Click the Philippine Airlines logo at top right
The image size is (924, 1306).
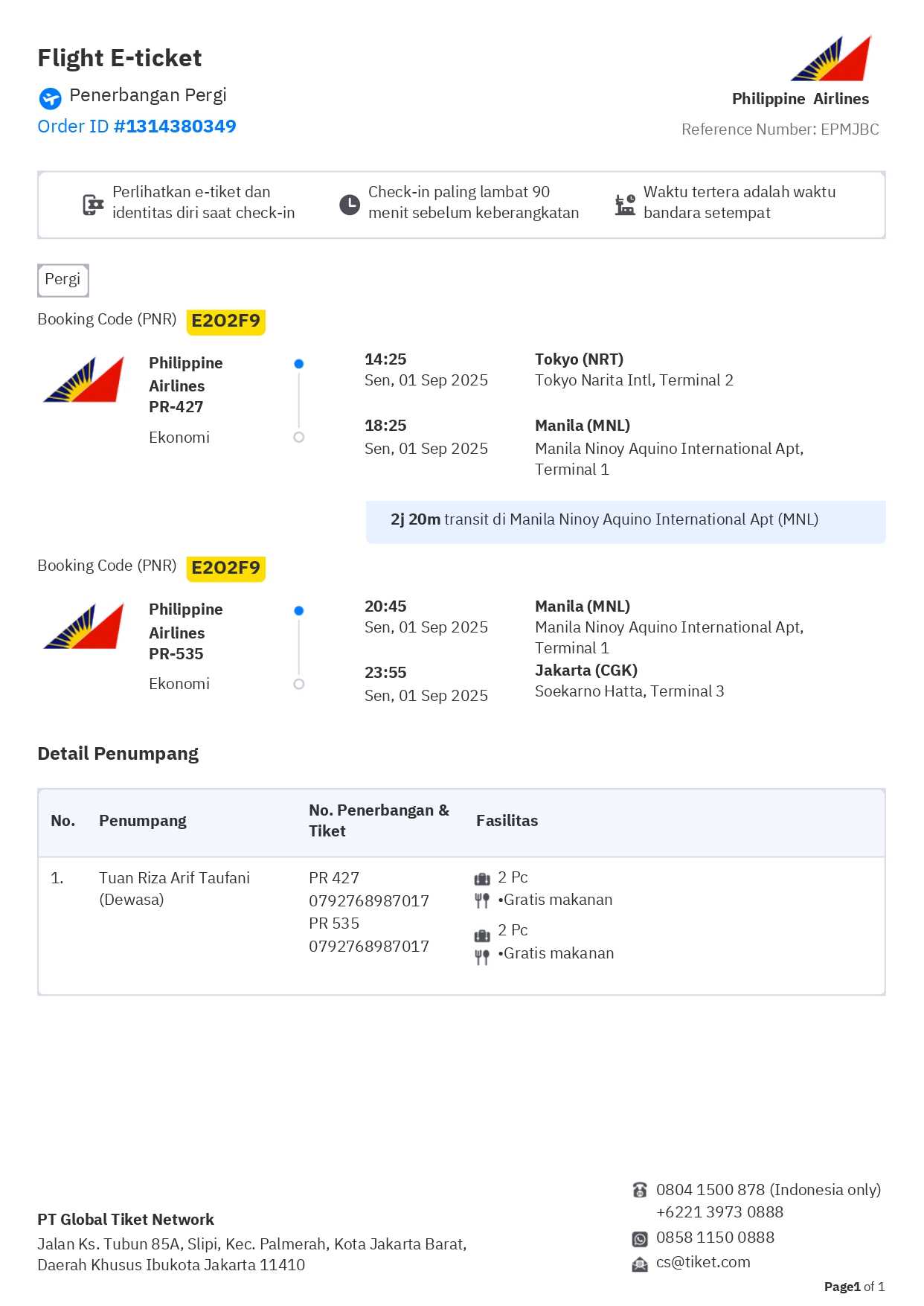pos(831,59)
